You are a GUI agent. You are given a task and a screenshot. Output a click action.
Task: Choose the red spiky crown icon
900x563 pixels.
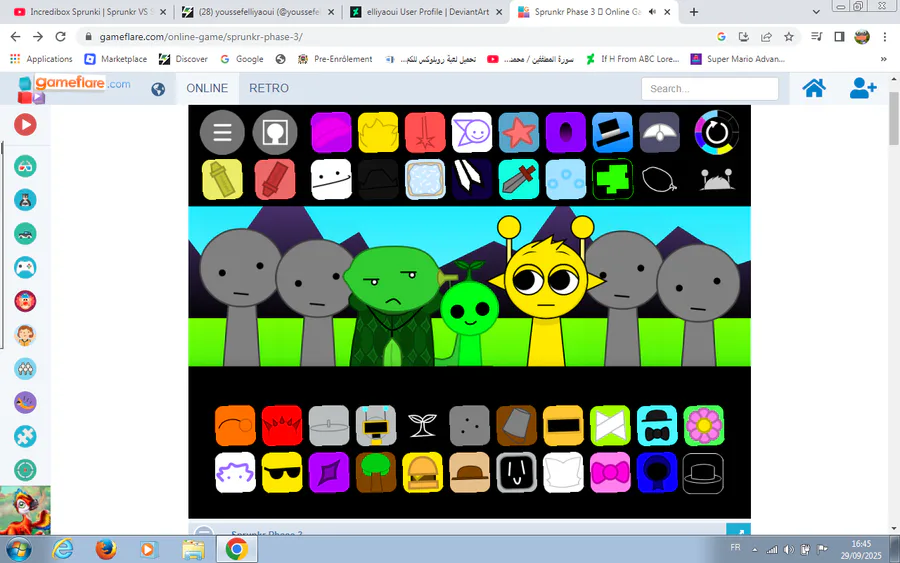(282, 426)
